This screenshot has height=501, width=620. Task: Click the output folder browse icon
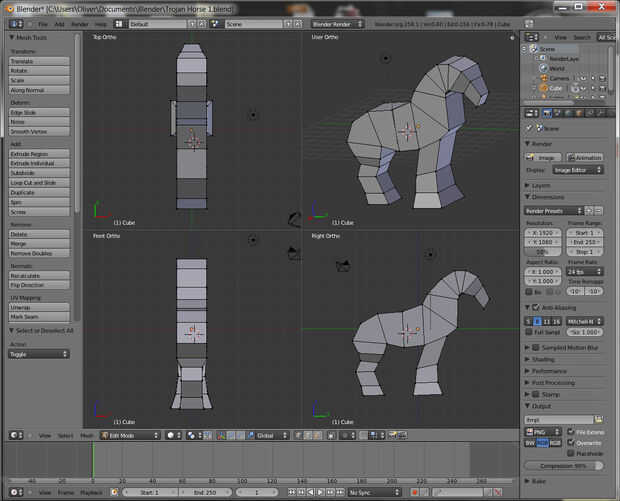pos(599,420)
